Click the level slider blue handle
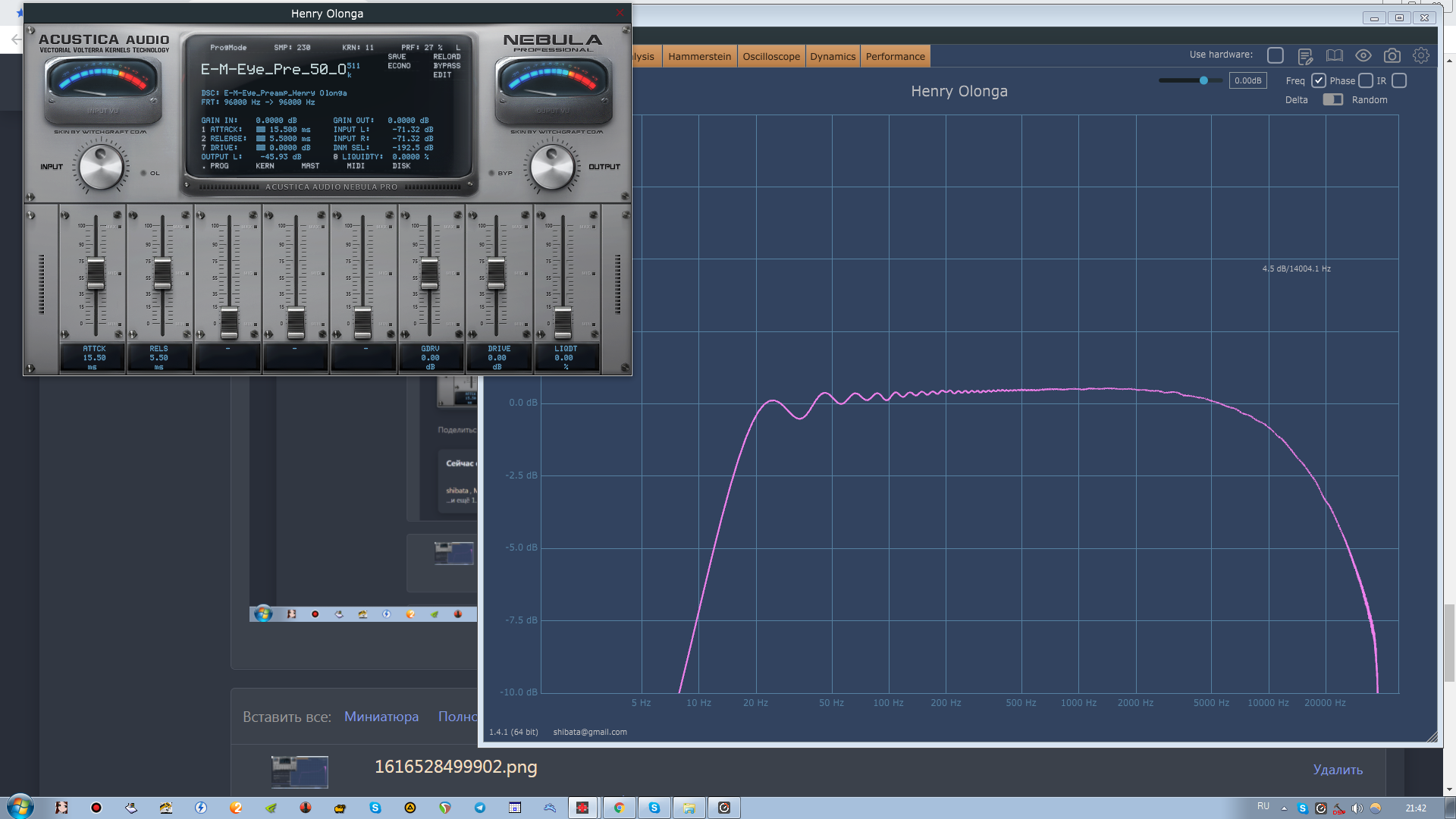1456x819 pixels. tap(1203, 80)
